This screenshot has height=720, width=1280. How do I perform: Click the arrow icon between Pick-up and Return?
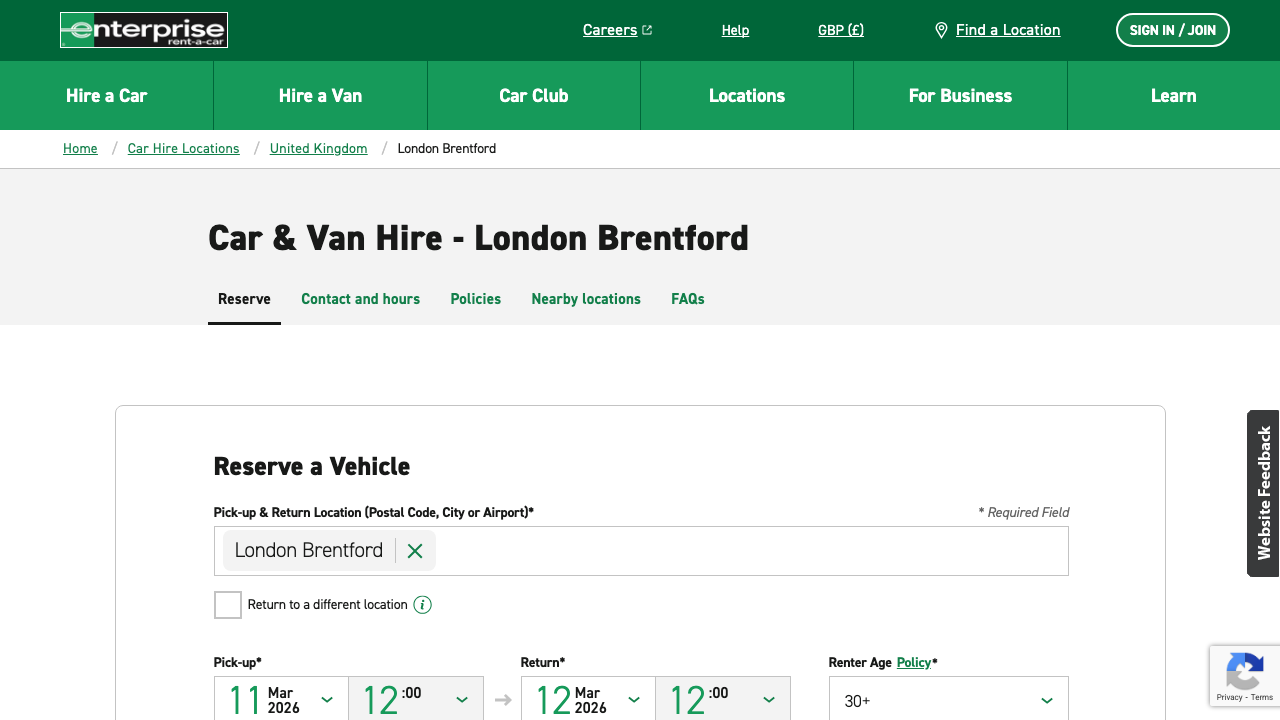503,700
